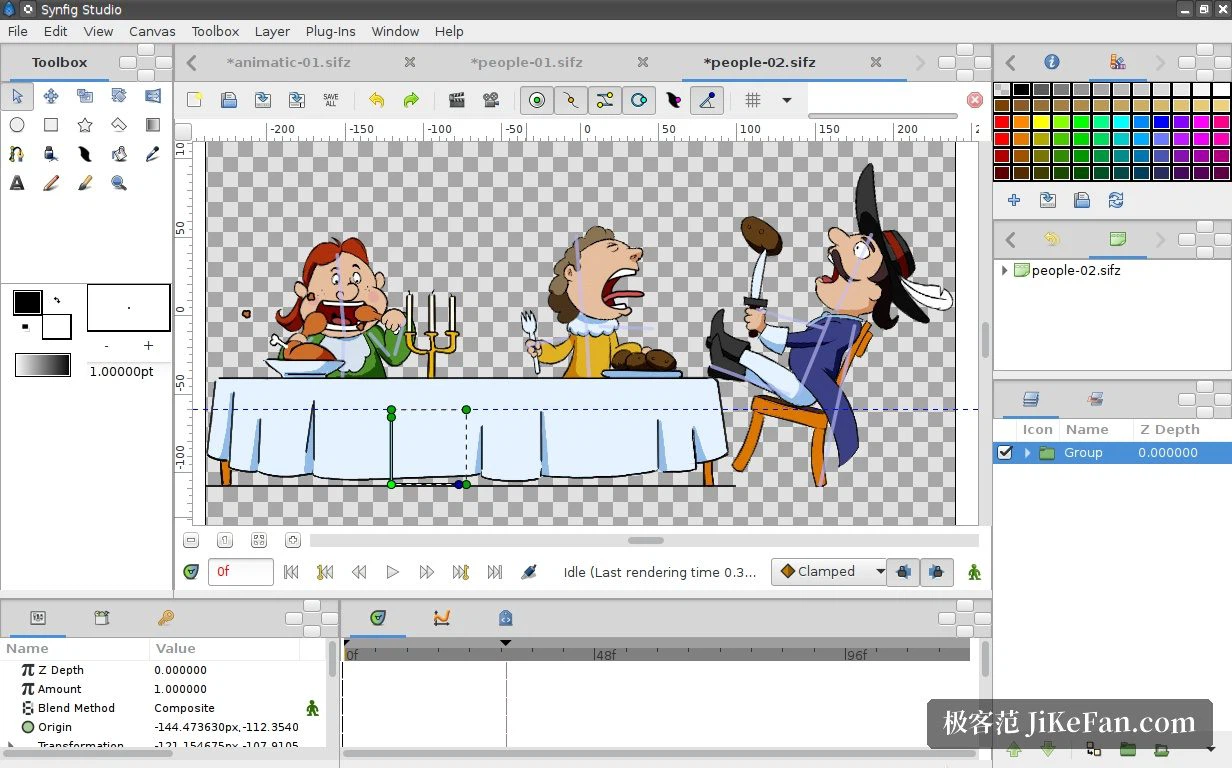Select the Brush tool
The image size is (1232, 768).
pos(85,183)
